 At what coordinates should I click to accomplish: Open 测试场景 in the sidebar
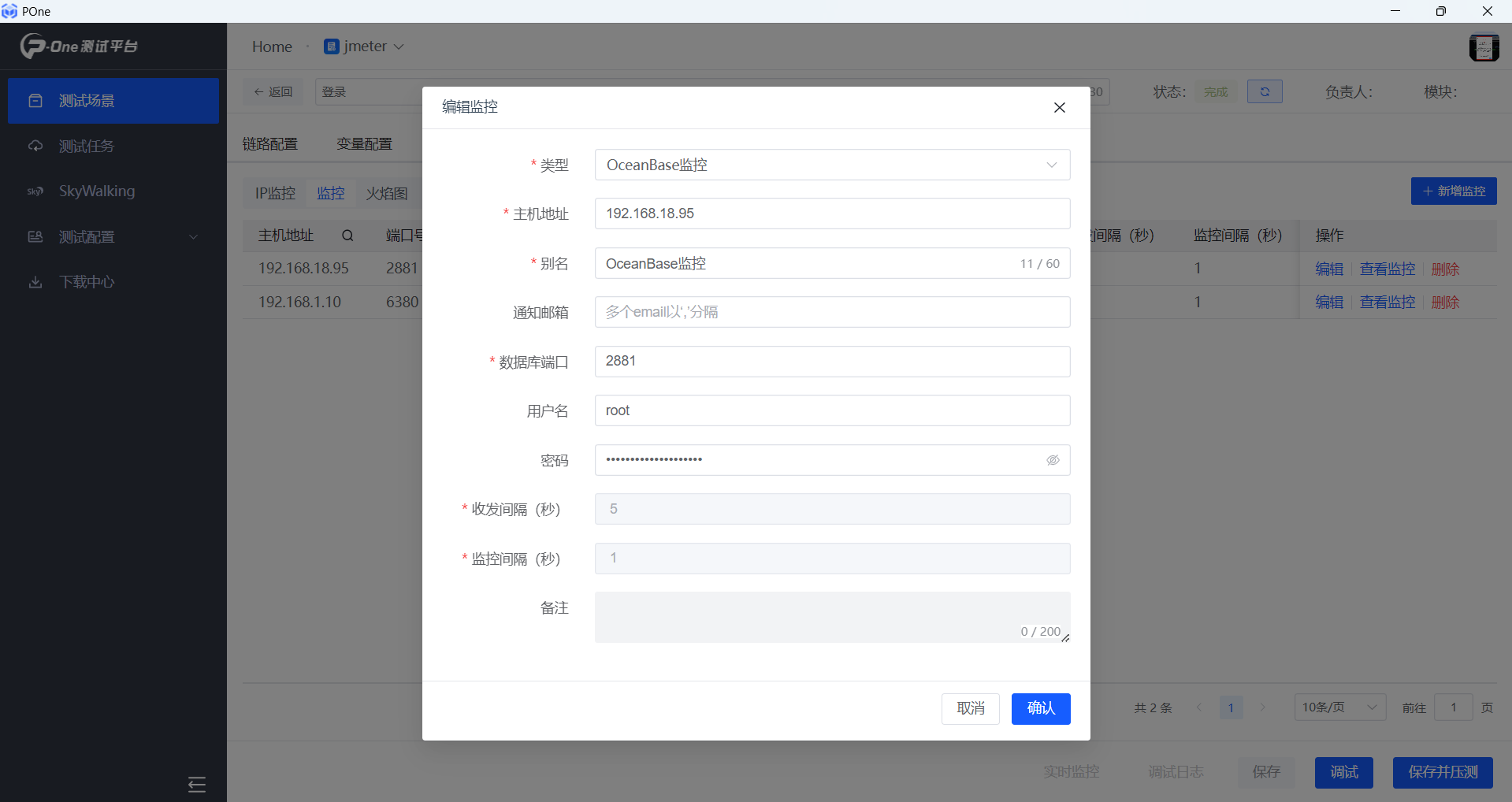pyautogui.click(x=113, y=101)
